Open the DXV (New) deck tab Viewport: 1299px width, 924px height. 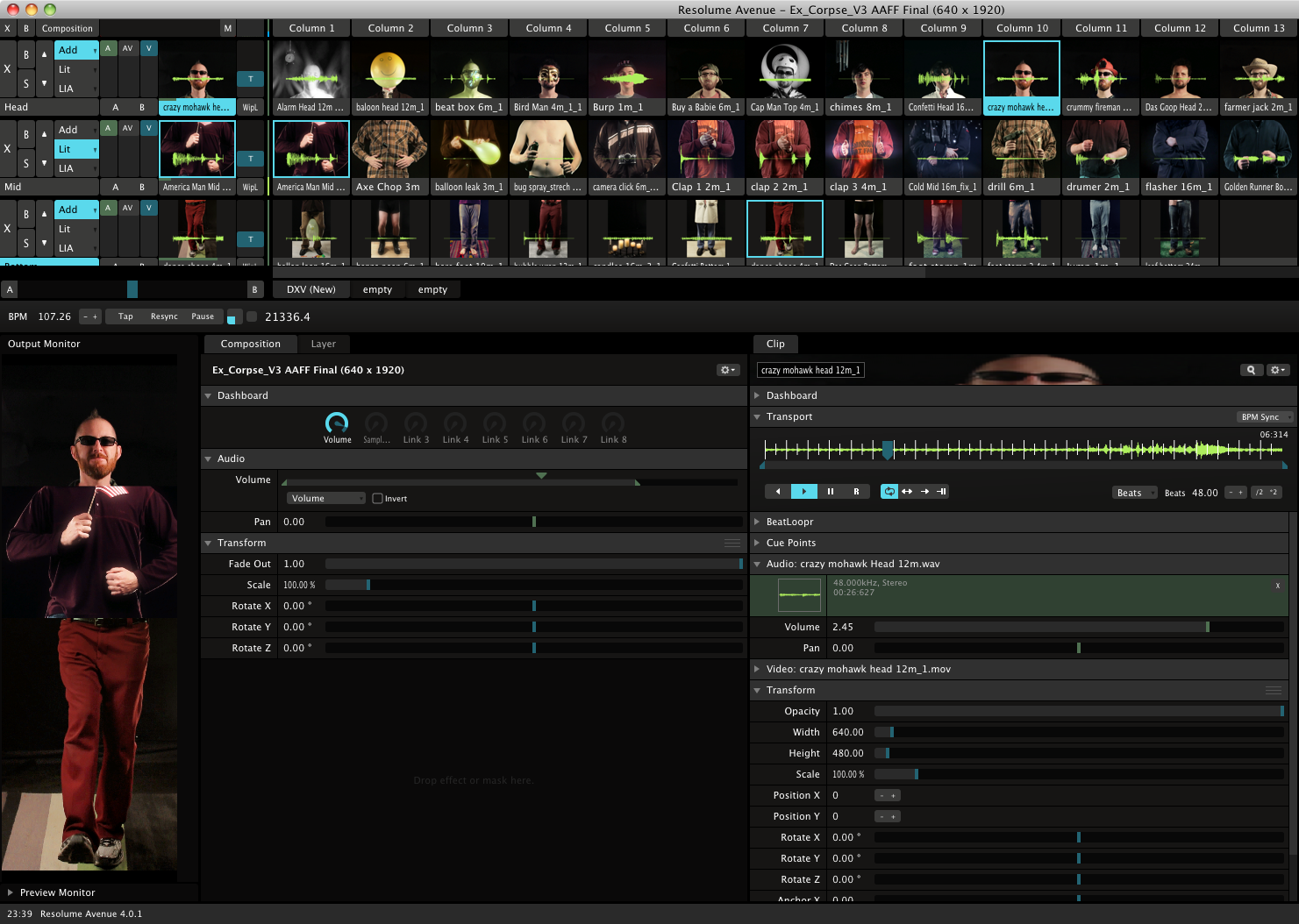pos(311,289)
